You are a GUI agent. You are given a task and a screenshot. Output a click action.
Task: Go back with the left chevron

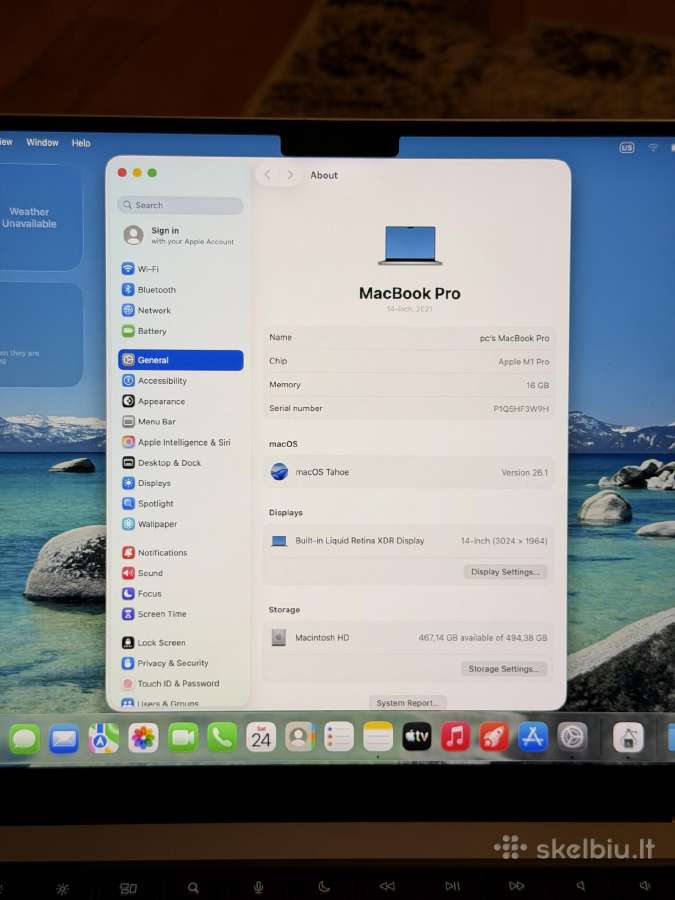(x=267, y=174)
